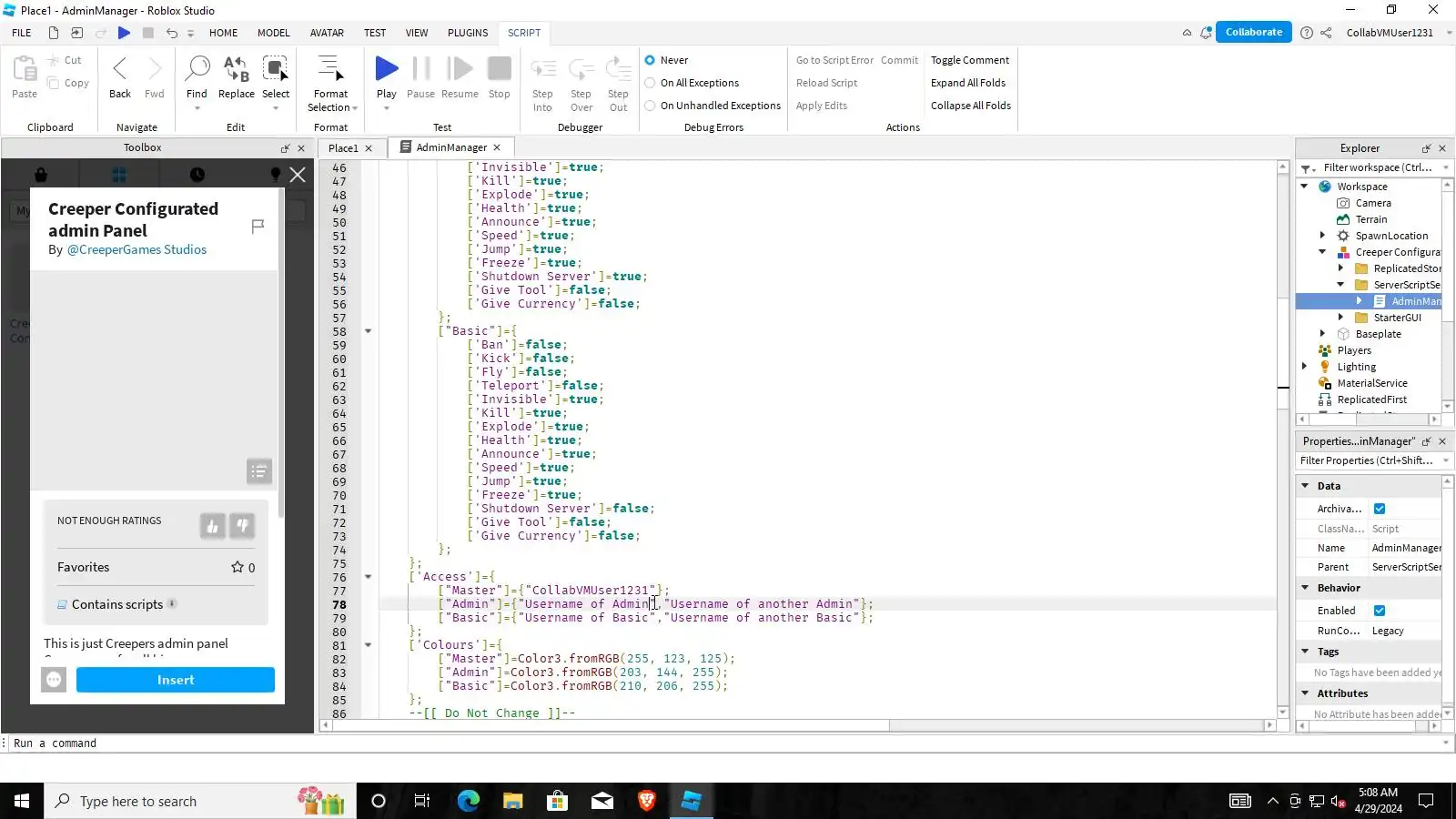Switch to the MODEL ribbon tab

(274, 33)
